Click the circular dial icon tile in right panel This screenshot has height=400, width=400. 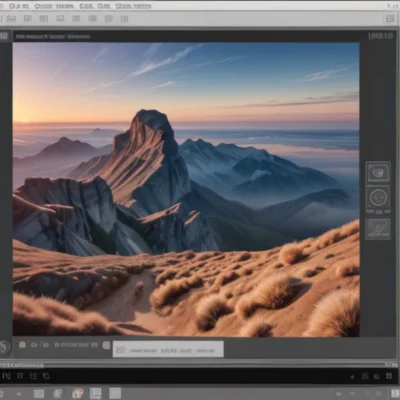378,198
